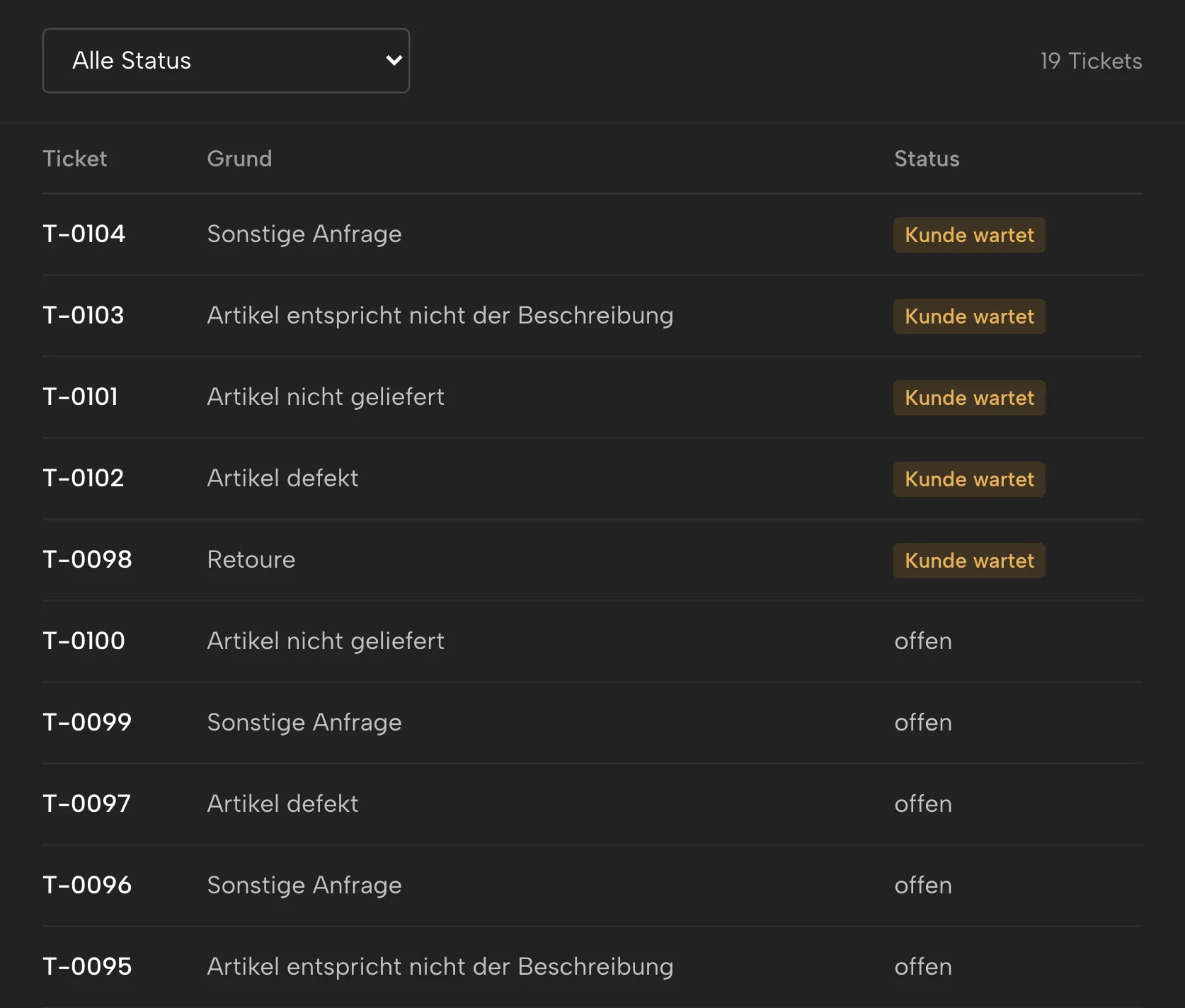The height and width of the screenshot is (1008, 1185).
Task: Click Kunde wartet badge for T-0098
Action: coord(969,561)
